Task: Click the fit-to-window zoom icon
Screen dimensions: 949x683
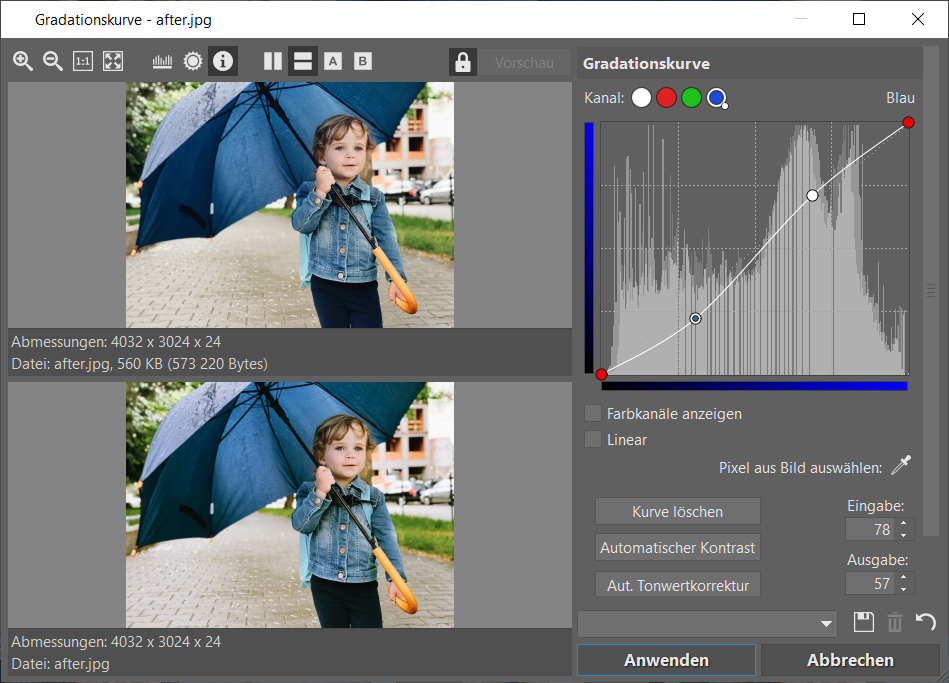Action: [113, 61]
